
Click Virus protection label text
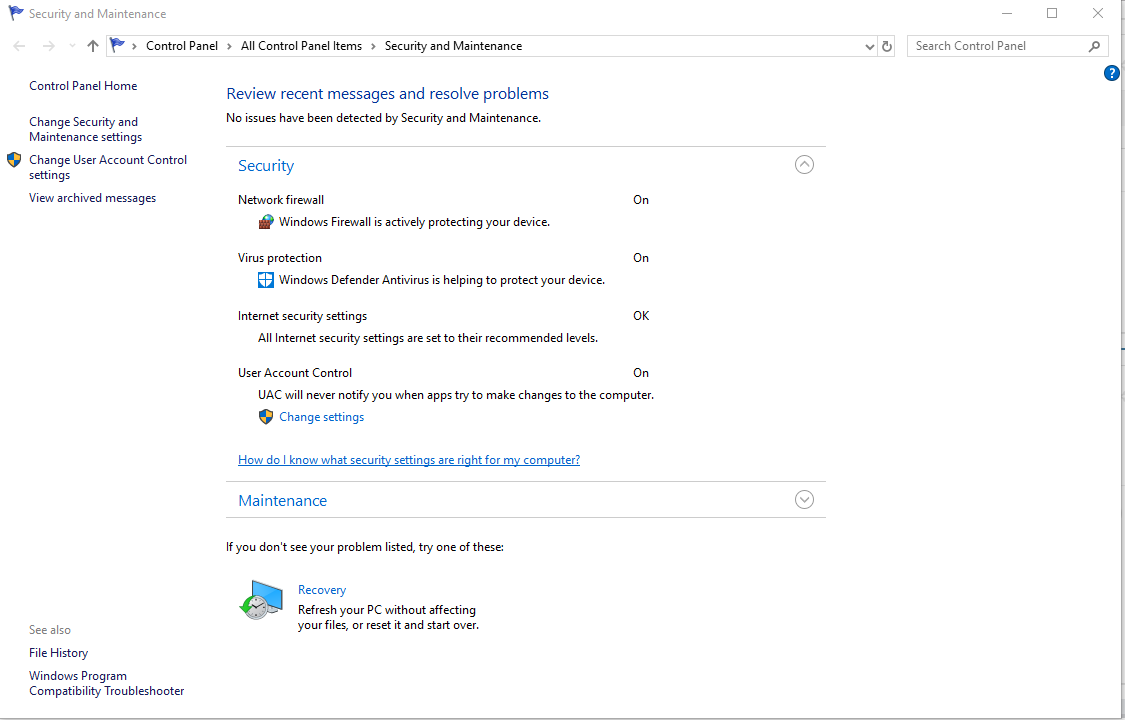280,257
